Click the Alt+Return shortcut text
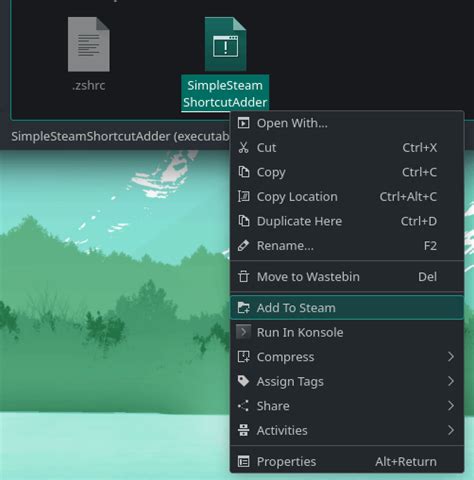The image size is (474, 480). tap(406, 462)
